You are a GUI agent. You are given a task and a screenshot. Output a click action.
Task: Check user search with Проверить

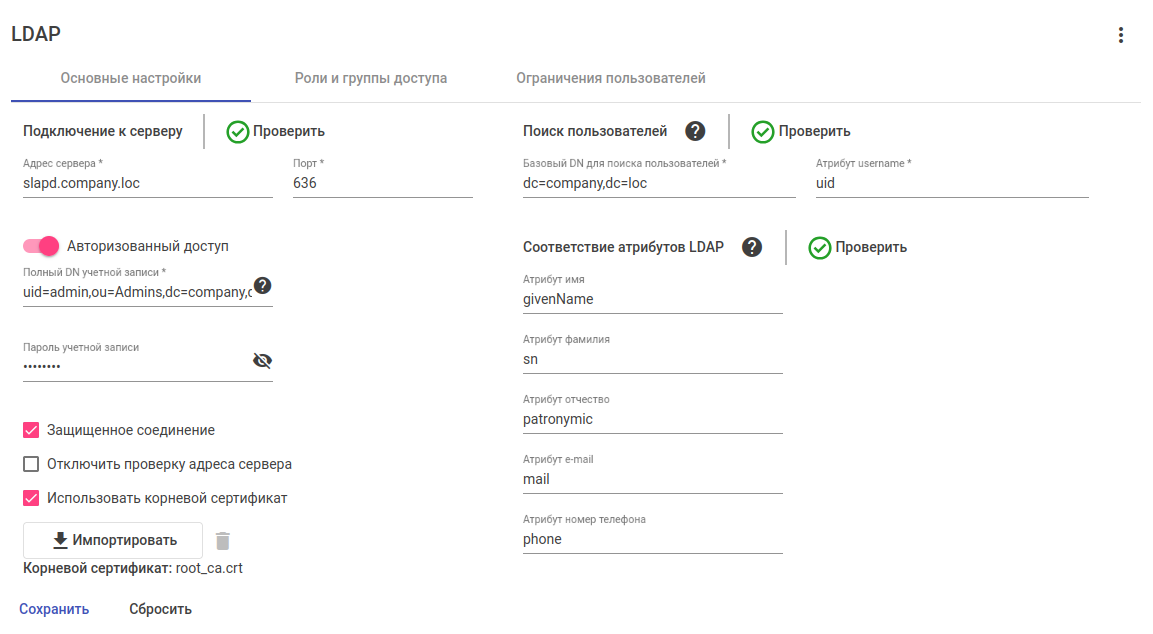(801, 131)
